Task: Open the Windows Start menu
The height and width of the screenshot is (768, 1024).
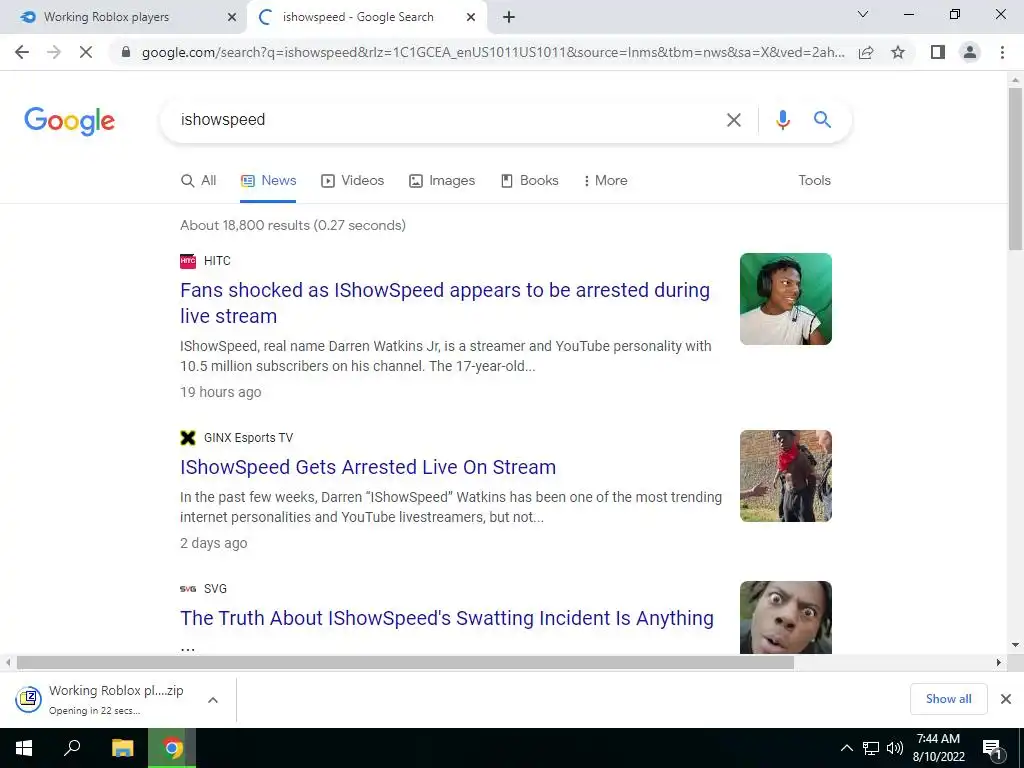Action: coord(24,748)
